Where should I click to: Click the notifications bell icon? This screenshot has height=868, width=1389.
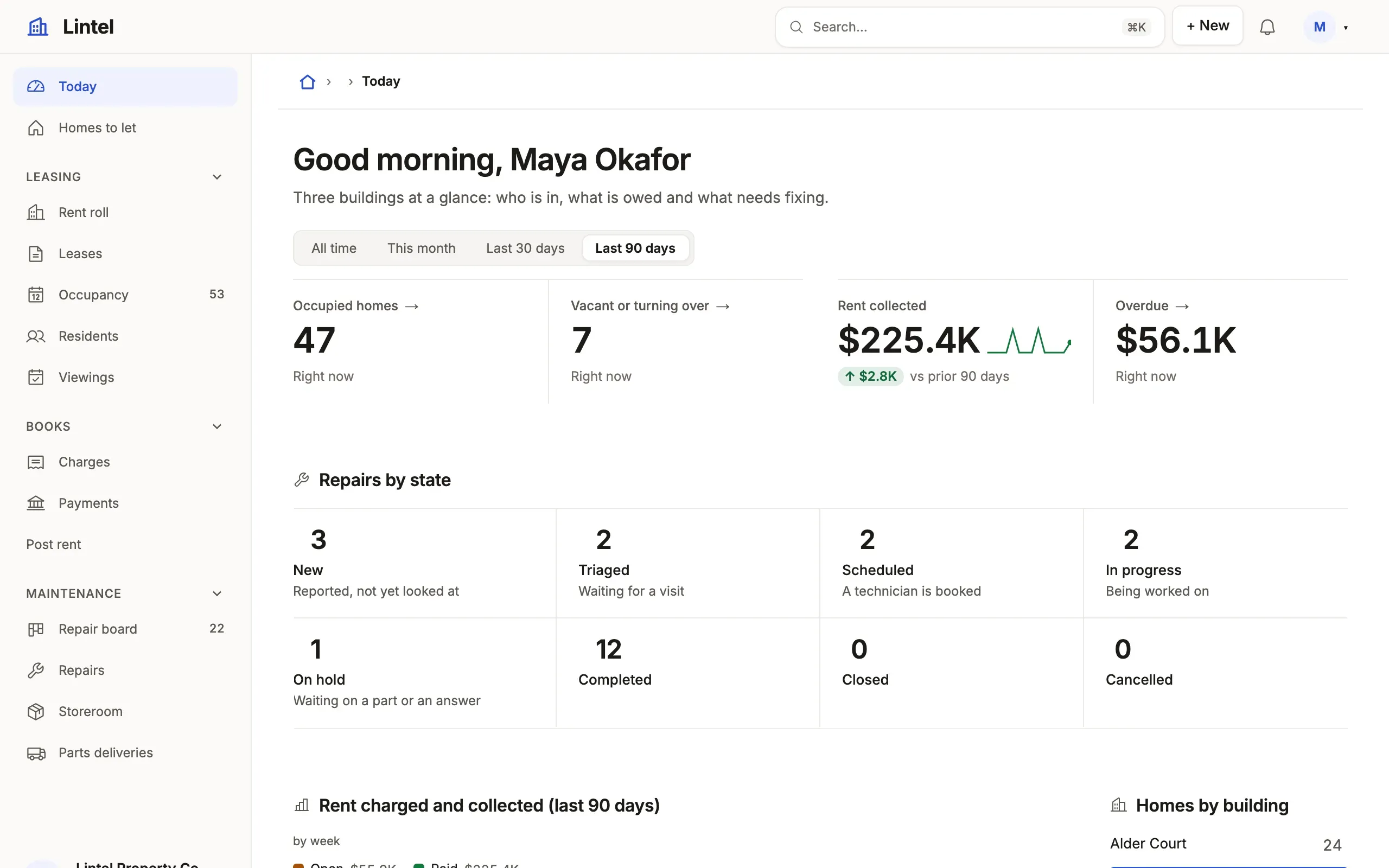click(x=1267, y=27)
